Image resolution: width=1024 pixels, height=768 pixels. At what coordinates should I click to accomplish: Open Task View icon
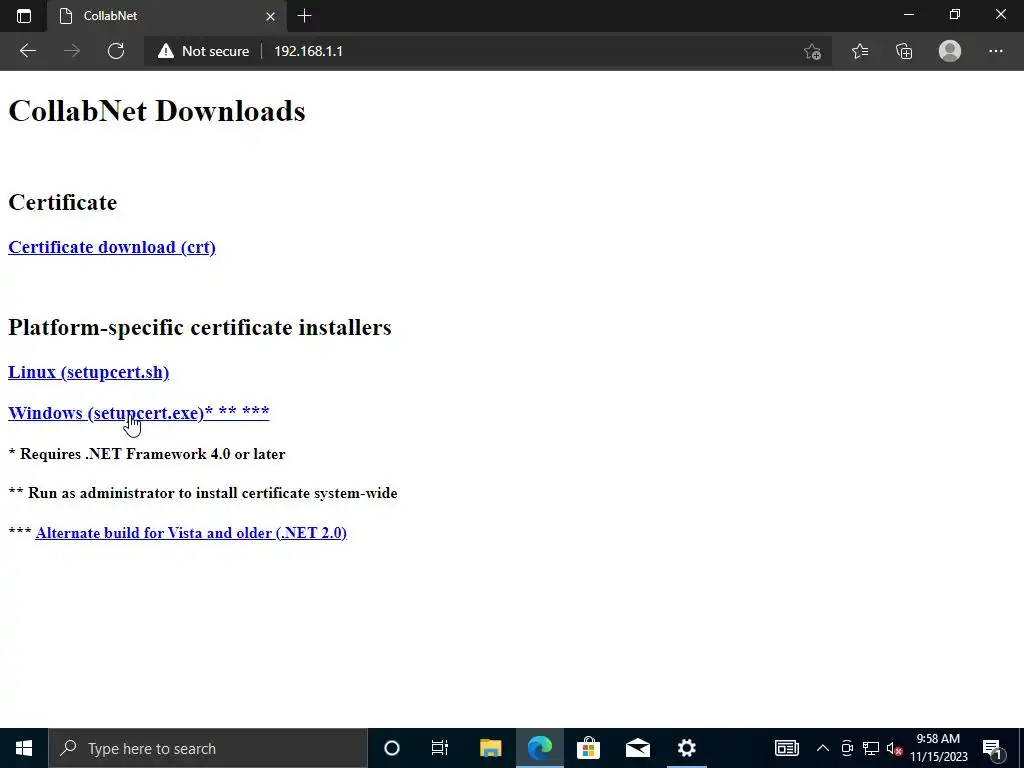tap(440, 748)
